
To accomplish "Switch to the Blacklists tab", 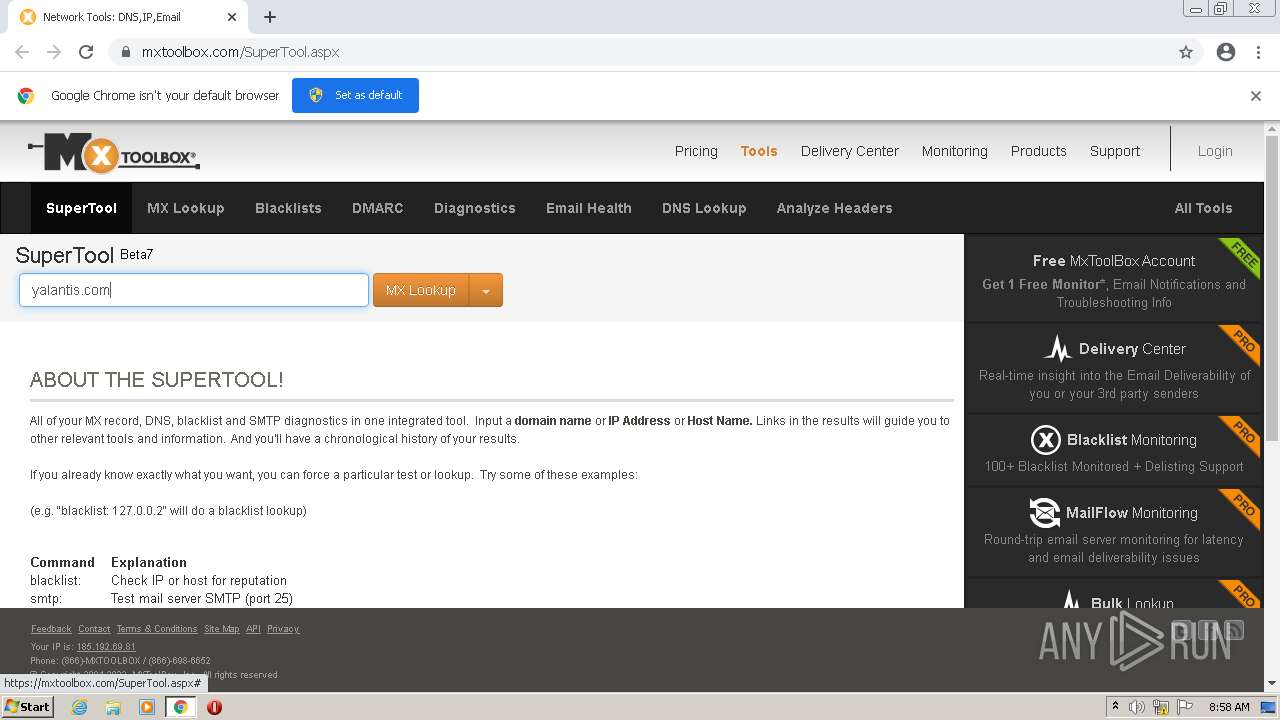I will click(x=288, y=208).
